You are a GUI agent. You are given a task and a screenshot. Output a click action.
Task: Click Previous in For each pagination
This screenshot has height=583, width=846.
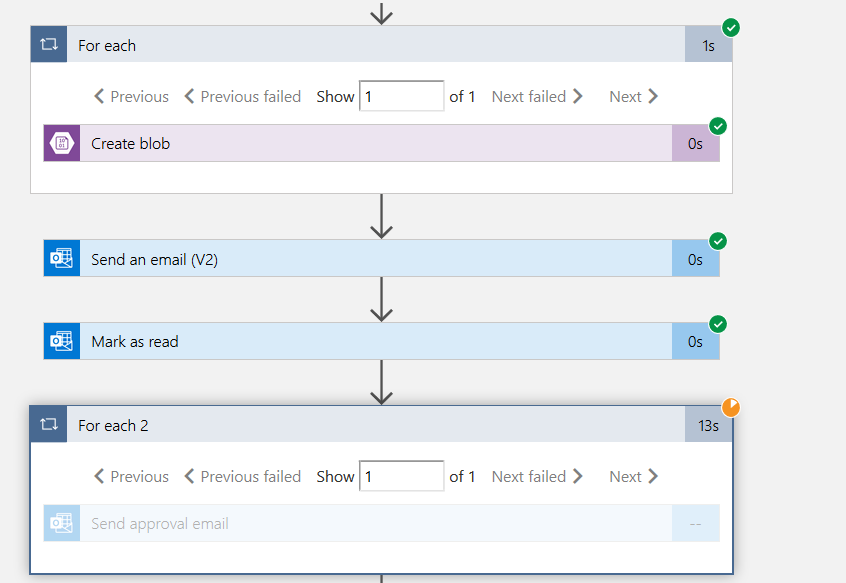[x=131, y=96]
